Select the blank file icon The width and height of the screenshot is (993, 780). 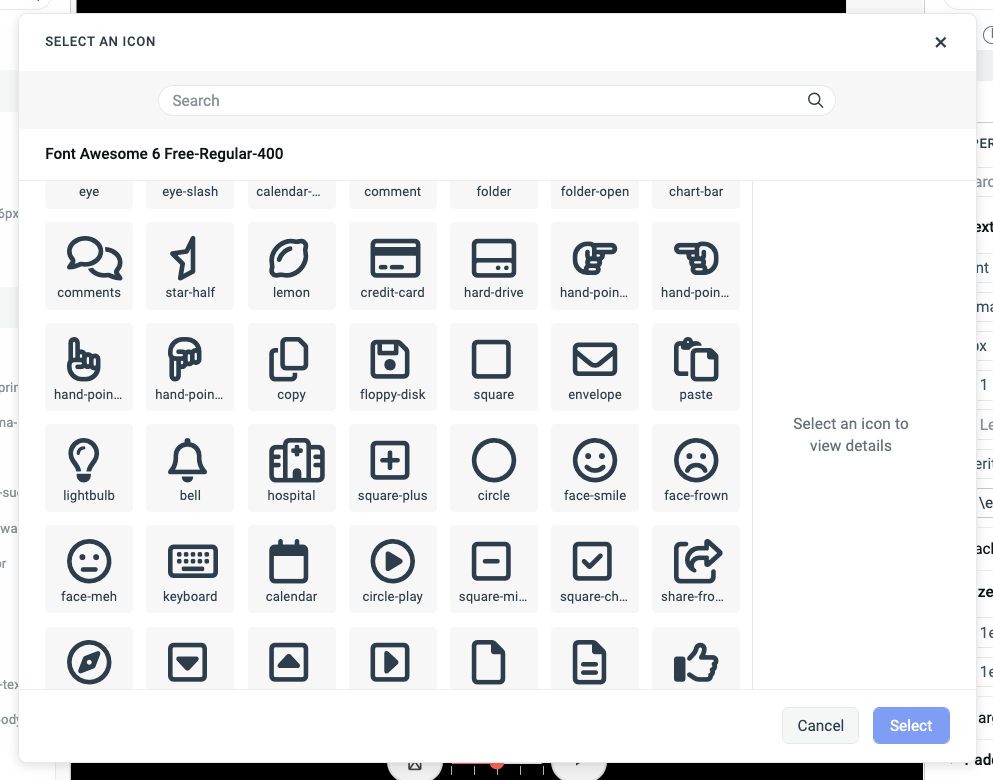(x=494, y=658)
